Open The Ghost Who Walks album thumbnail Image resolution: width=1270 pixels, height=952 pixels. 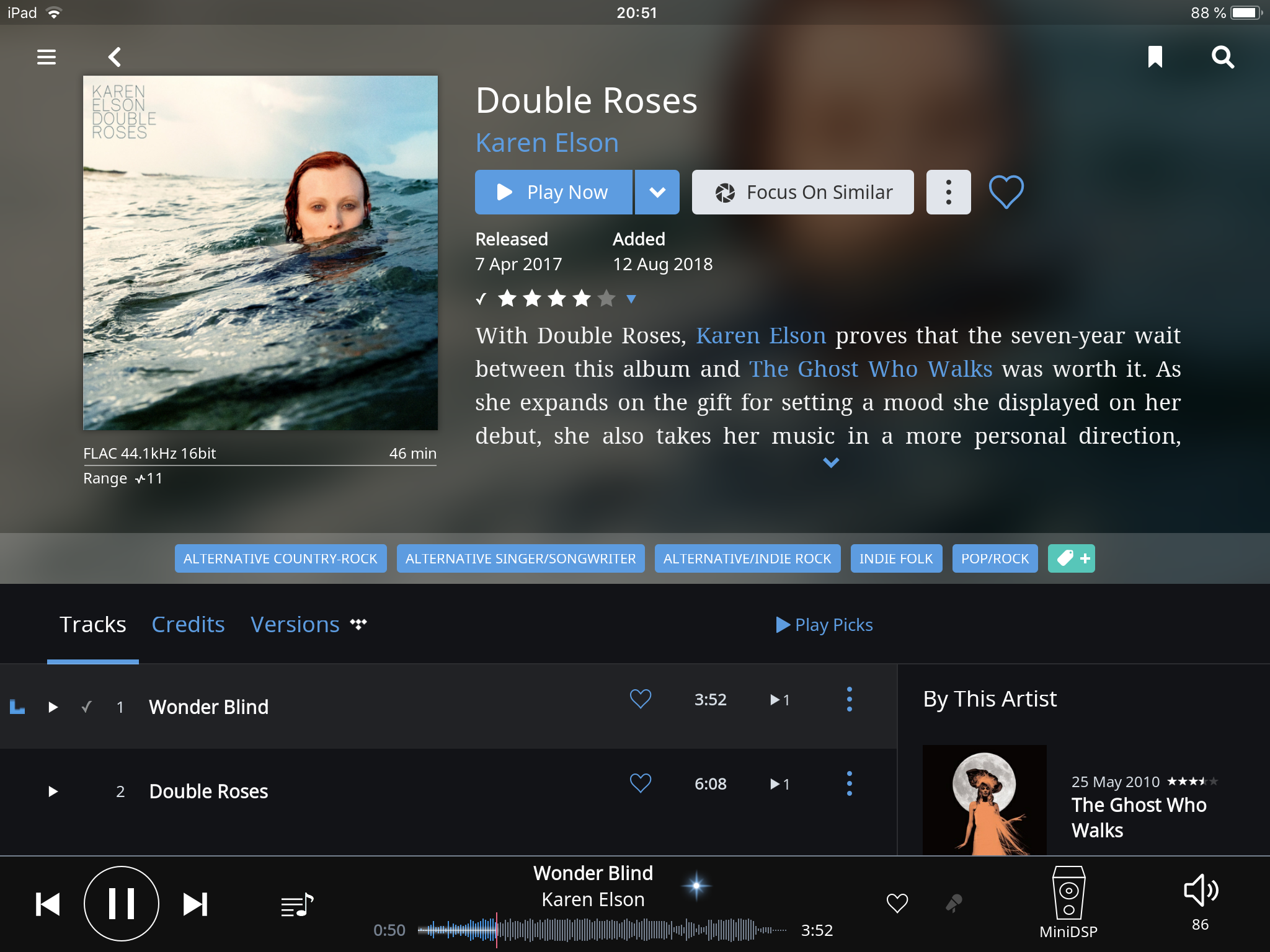pos(984,800)
